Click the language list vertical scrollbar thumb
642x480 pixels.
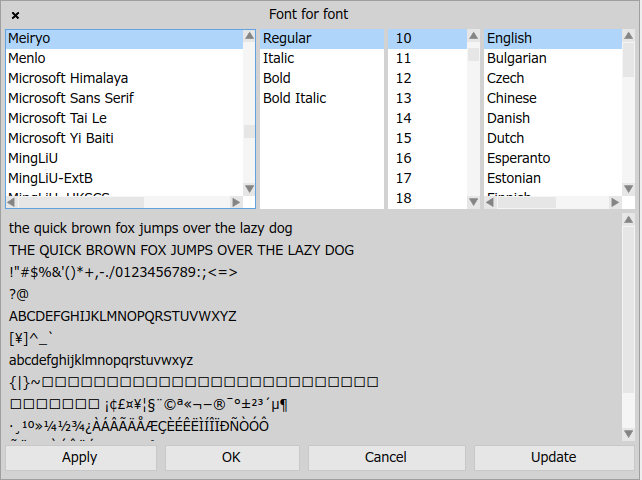[628, 59]
